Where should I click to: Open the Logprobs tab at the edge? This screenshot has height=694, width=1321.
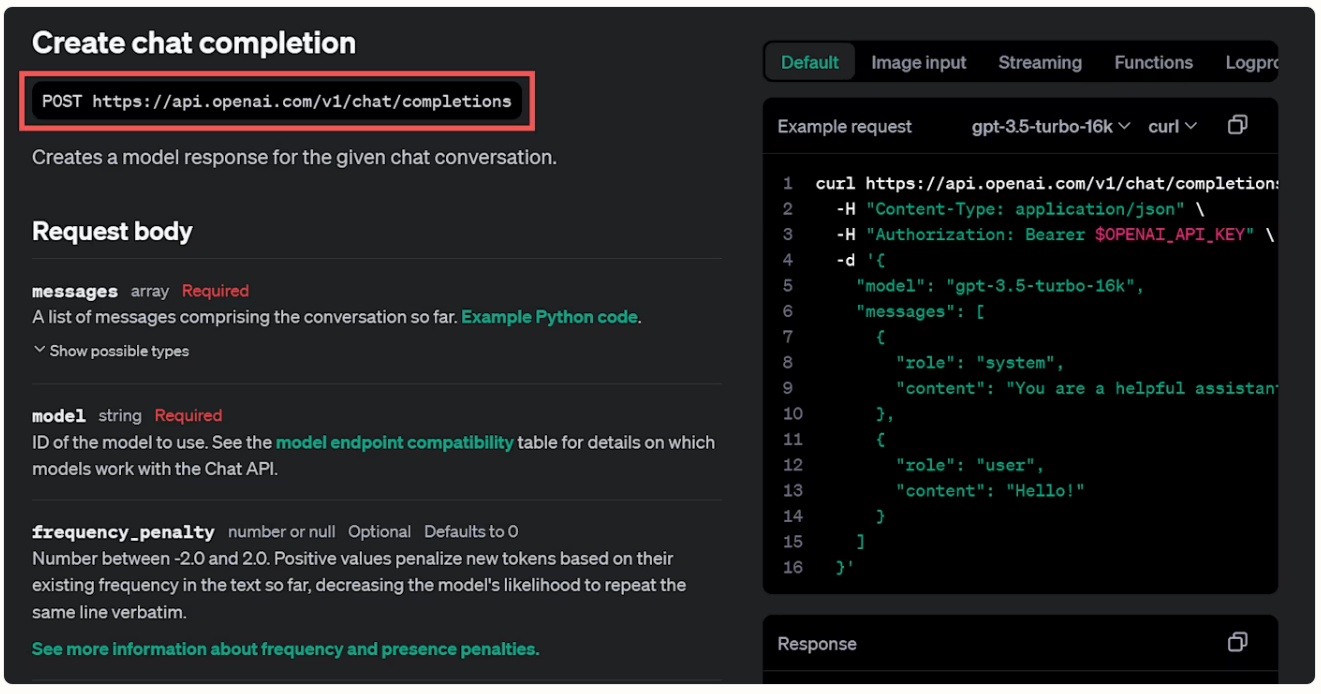tap(1252, 62)
